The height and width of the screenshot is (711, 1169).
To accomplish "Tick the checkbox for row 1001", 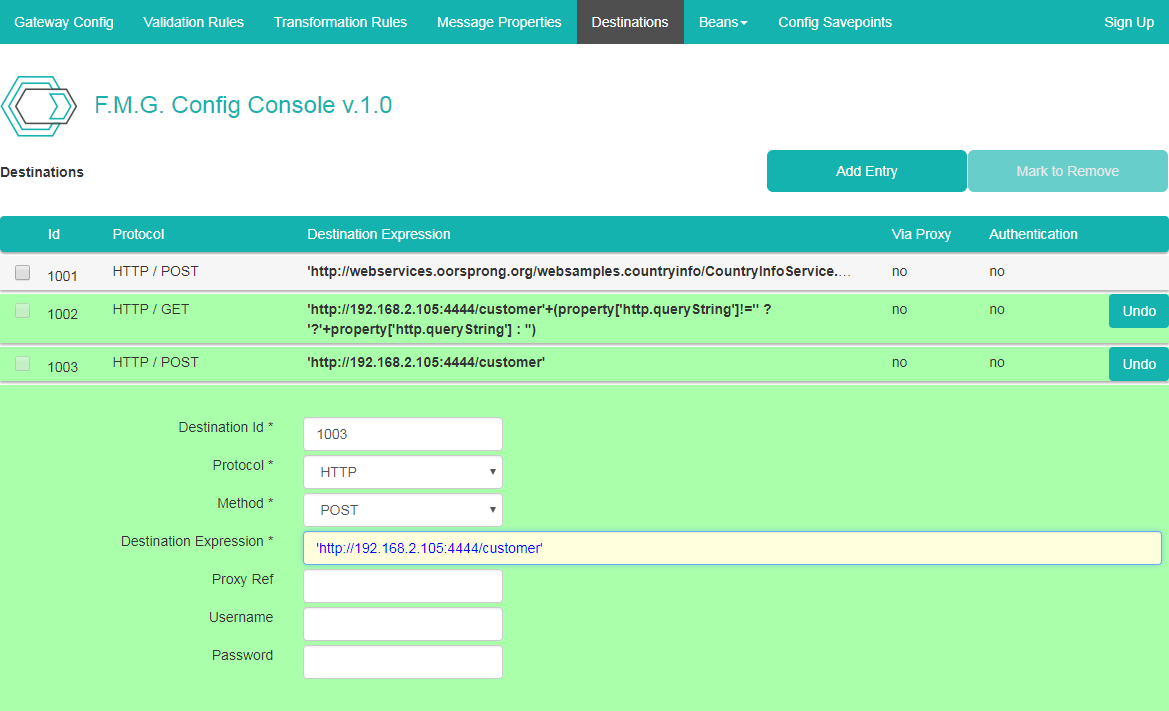I will [23, 272].
